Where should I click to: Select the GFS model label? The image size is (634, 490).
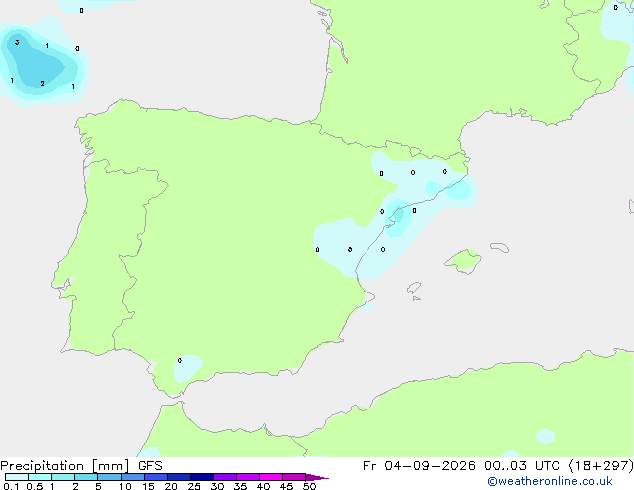click(150, 466)
